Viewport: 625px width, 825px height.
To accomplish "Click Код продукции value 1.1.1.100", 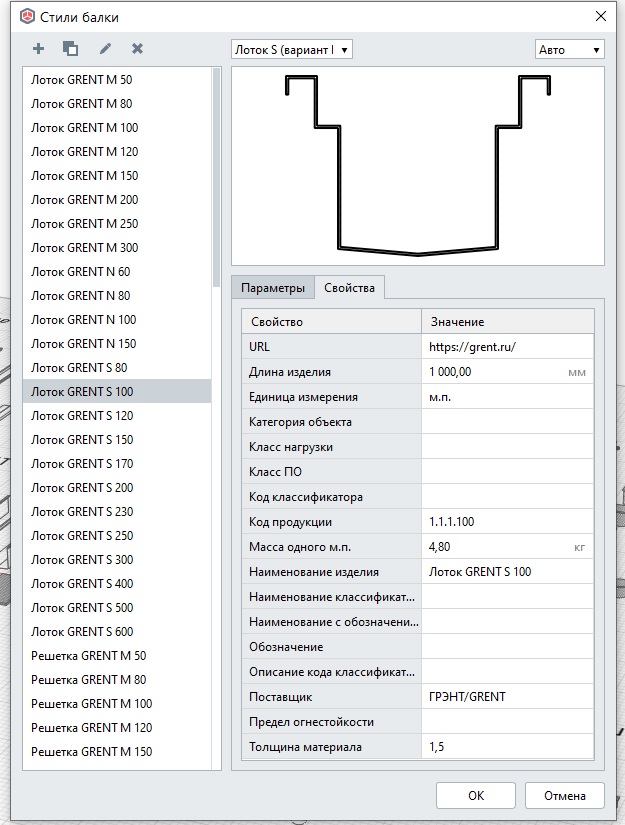I will (x=507, y=522).
